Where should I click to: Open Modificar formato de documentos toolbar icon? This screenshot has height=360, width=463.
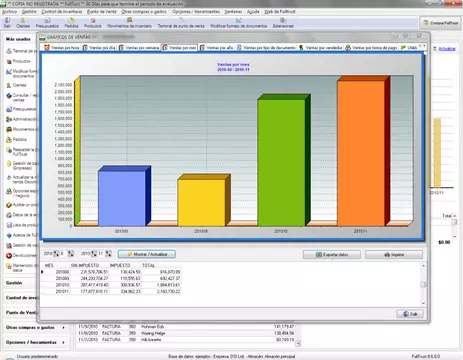238,23
